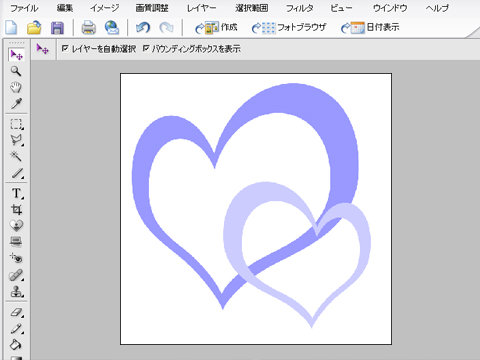Open the ヘルプ menu

pos(437,8)
